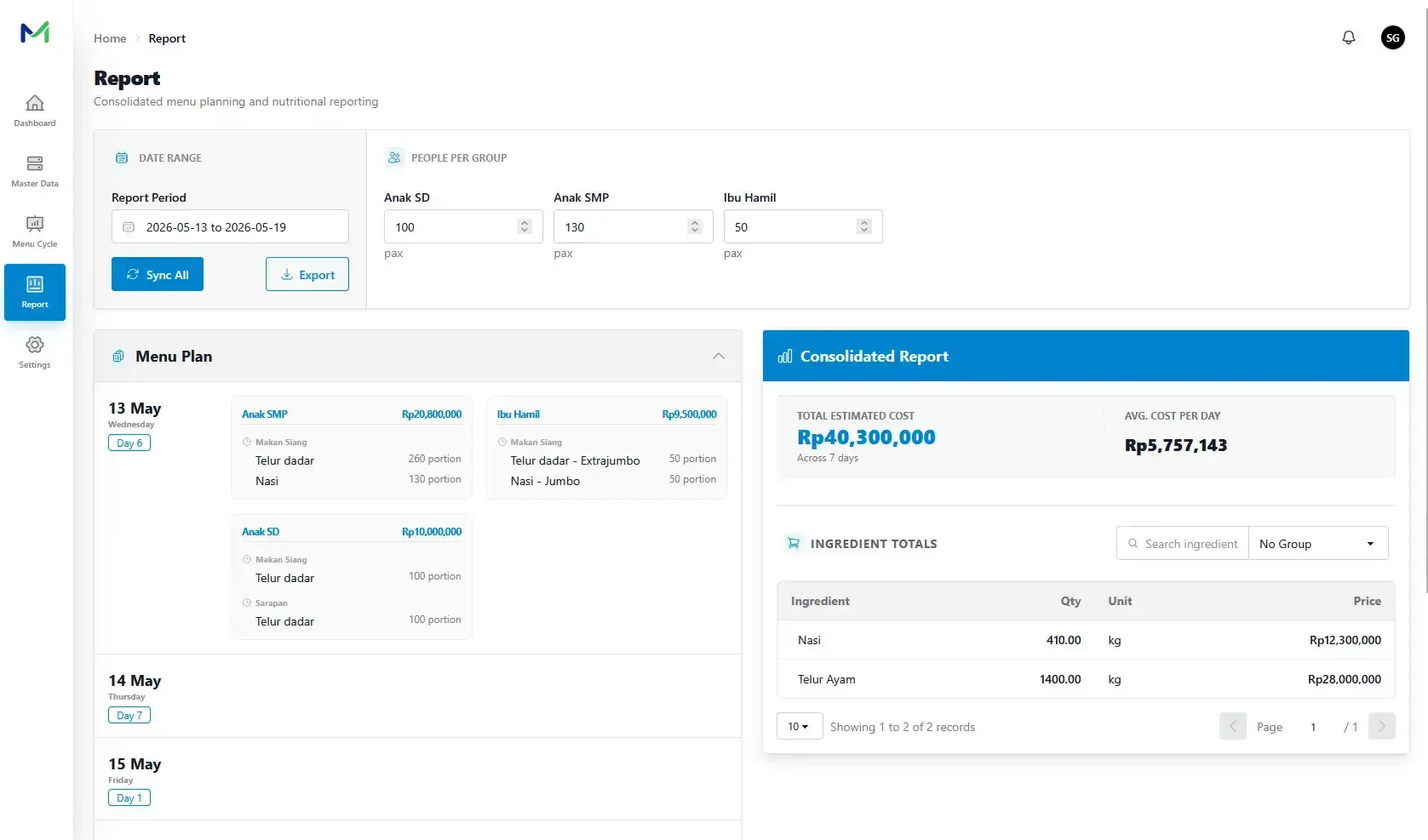Click the People Per Group header icon
The height and width of the screenshot is (840, 1428).
click(x=394, y=157)
